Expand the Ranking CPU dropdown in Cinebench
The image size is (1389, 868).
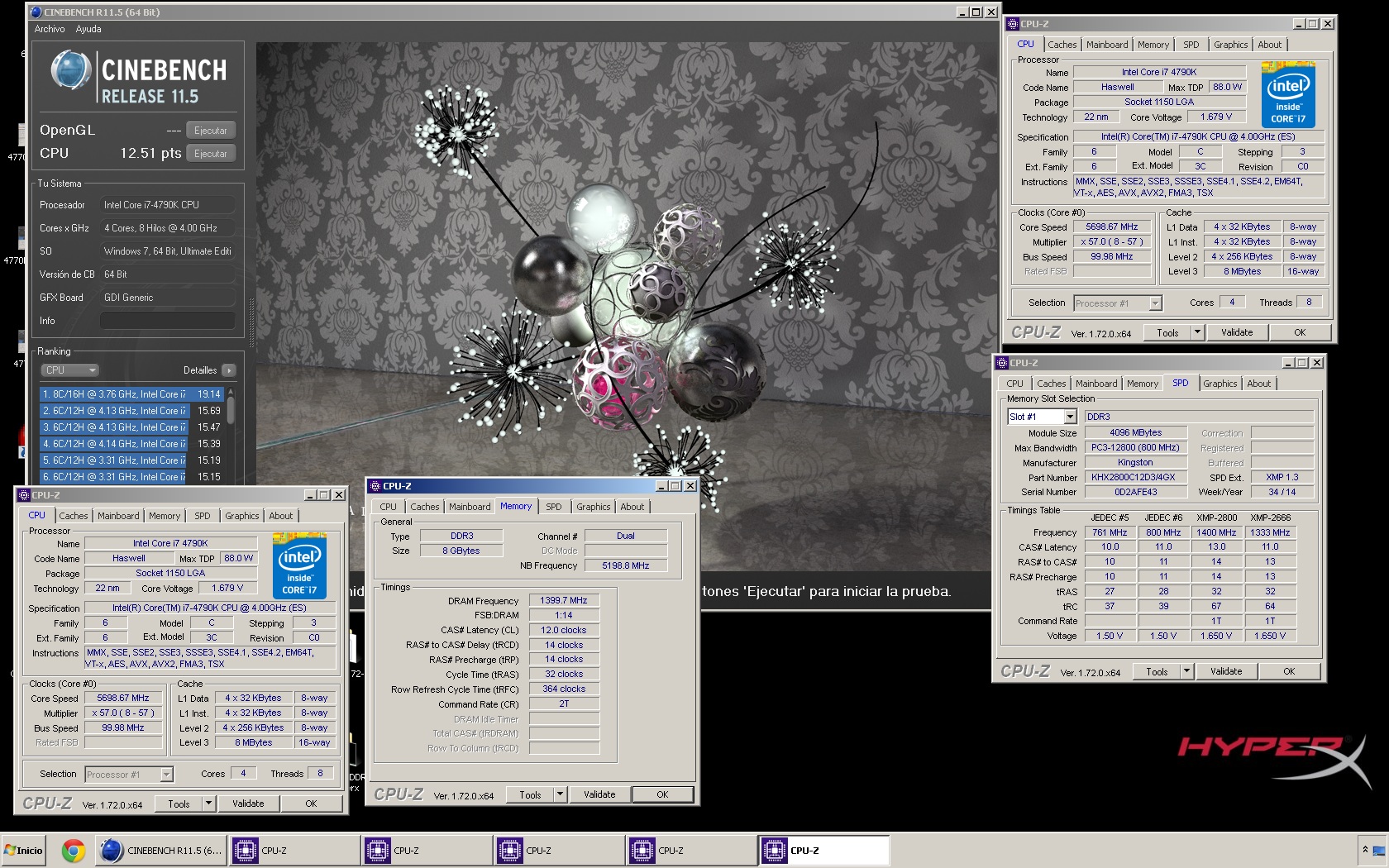[70, 370]
